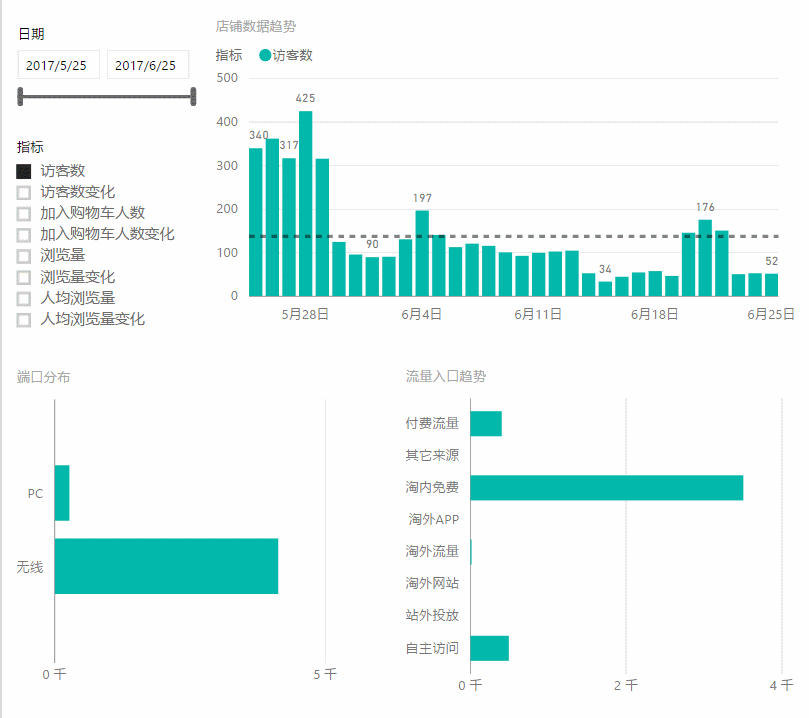
Task: Click the 店铺数据趋势 chart title
Action: tap(256, 26)
